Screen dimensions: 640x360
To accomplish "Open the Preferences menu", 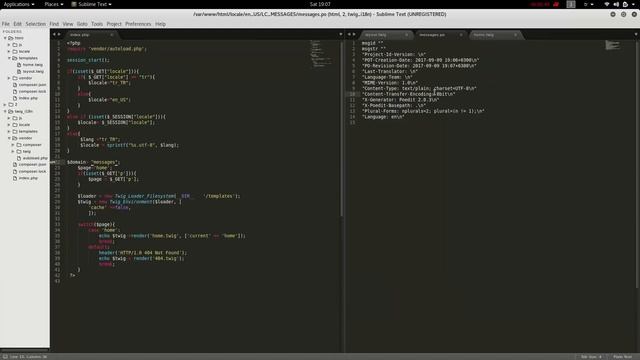I will coord(138,24).
